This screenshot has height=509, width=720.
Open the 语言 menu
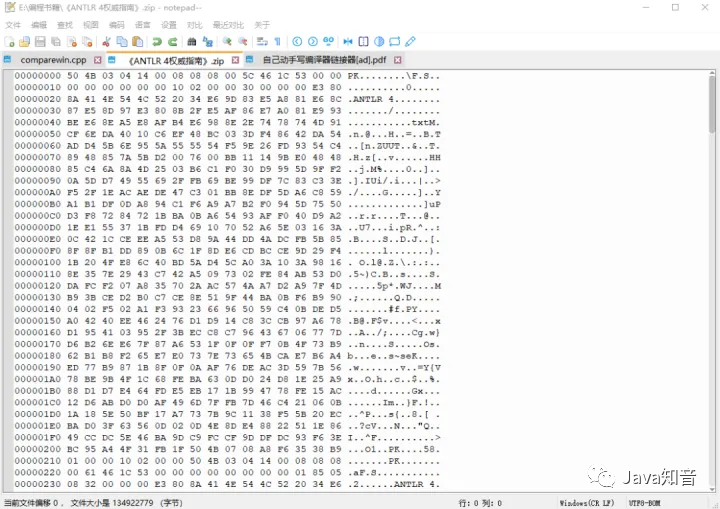pyautogui.click(x=142, y=25)
